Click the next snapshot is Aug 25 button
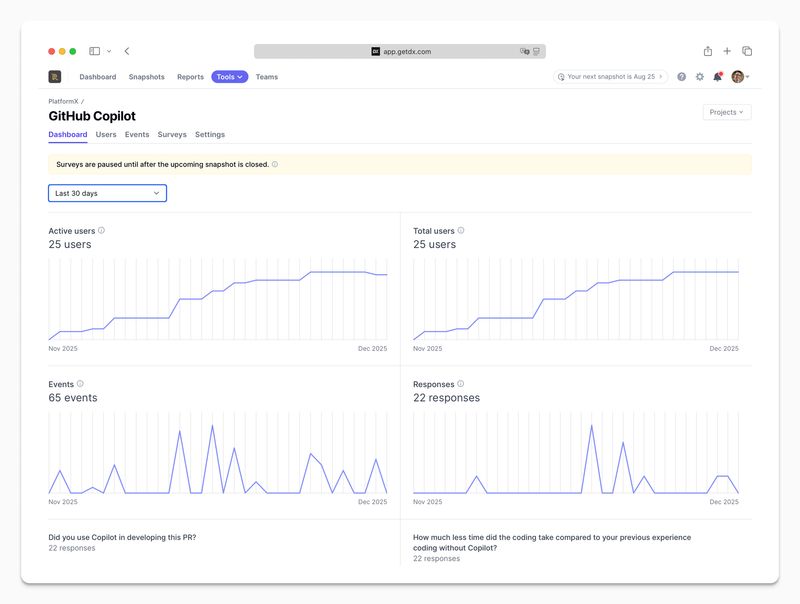The width and height of the screenshot is (800, 604). (611, 77)
